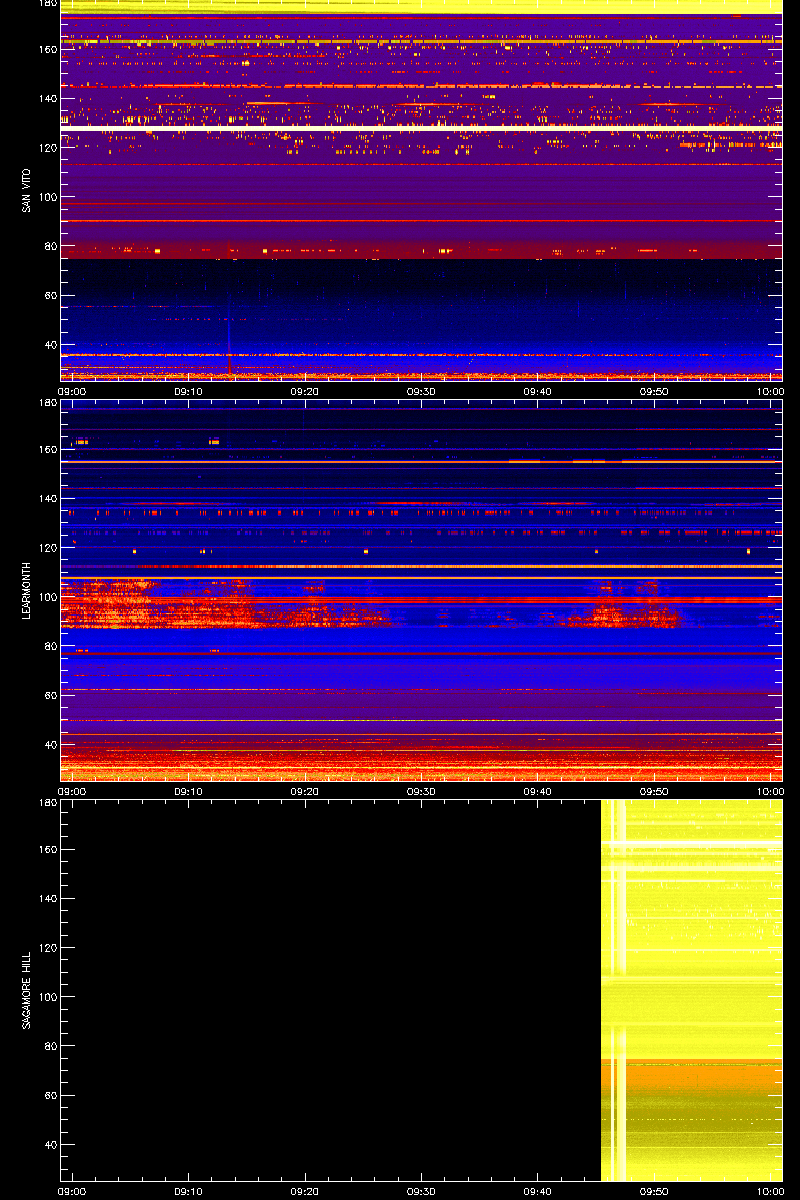Pick 180 frequency label on Sagamore Hill axis

pyautogui.click(x=47, y=802)
